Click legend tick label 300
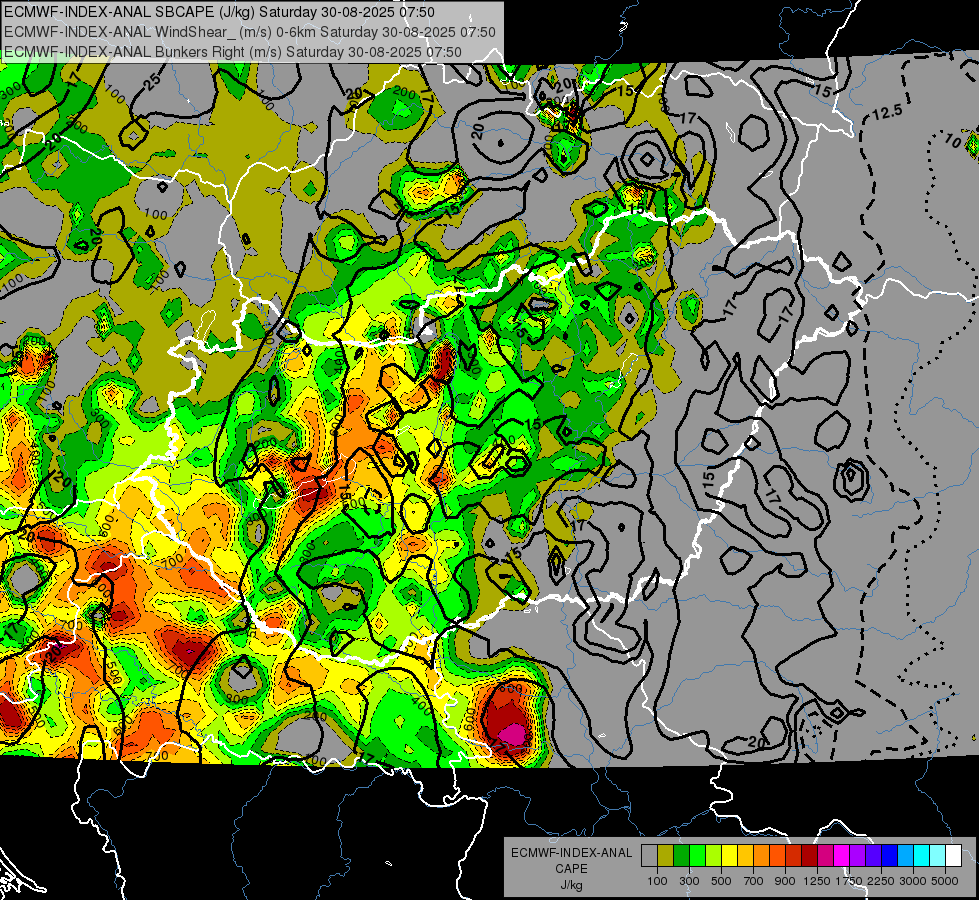Viewport: 979px width, 900px height. coord(689,881)
